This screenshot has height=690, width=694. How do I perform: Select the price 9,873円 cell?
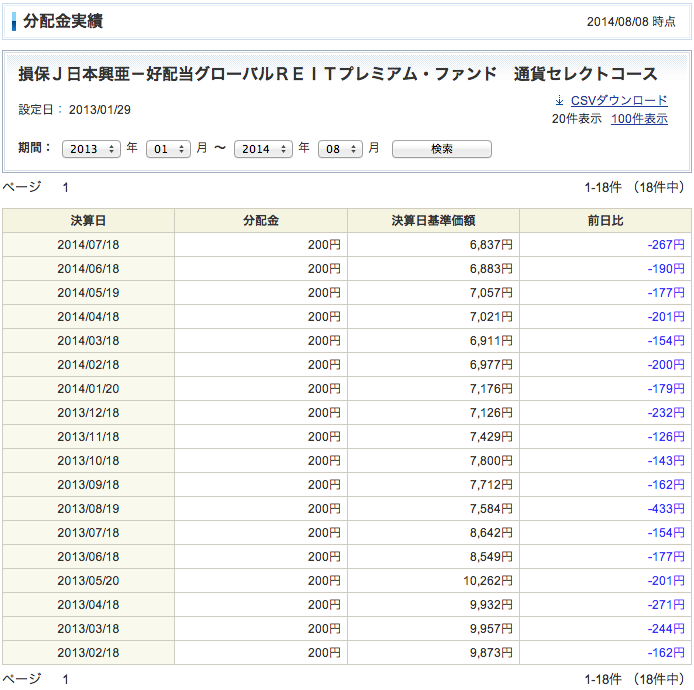tap(433, 652)
